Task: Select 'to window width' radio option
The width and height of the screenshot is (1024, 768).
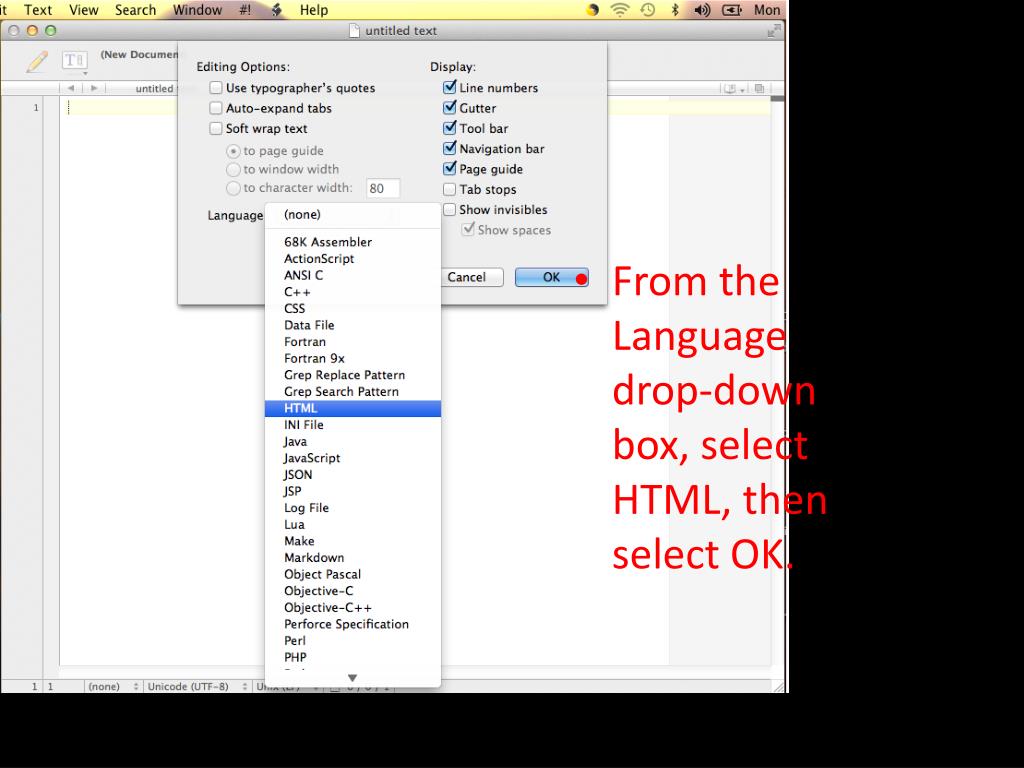Action: pyautogui.click(x=233, y=170)
